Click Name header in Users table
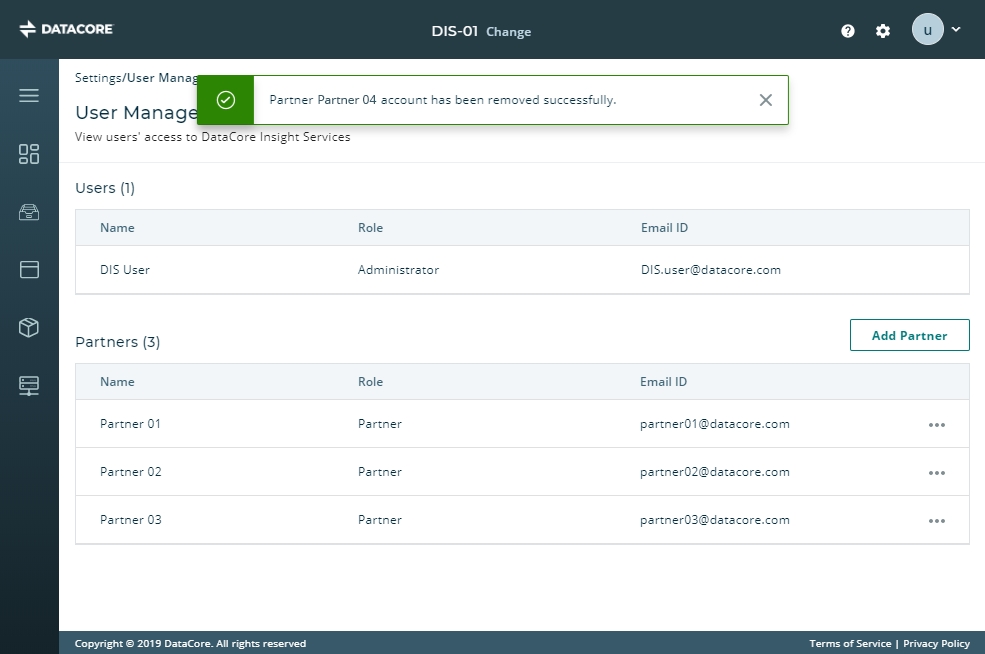Viewport: 985px width, 654px height. (x=117, y=228)
